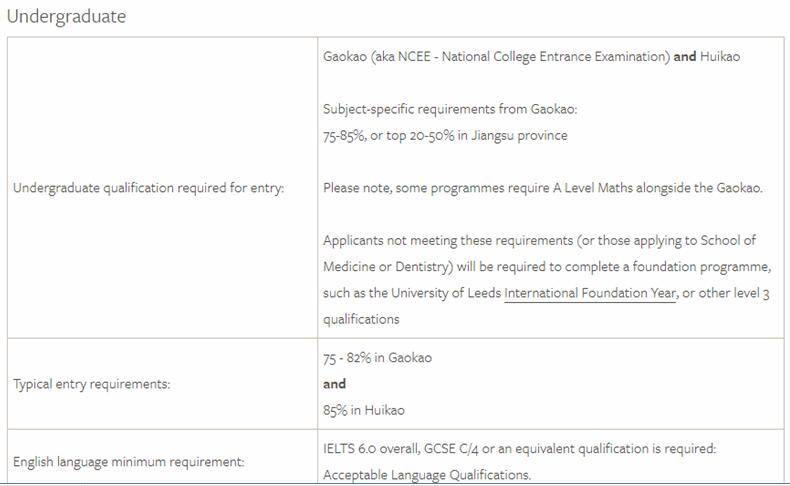Click the '75 - 82% in Gaokao' text
Image resolution: width=790 pixels, height=486 pixels.
(x=377, y=357)
